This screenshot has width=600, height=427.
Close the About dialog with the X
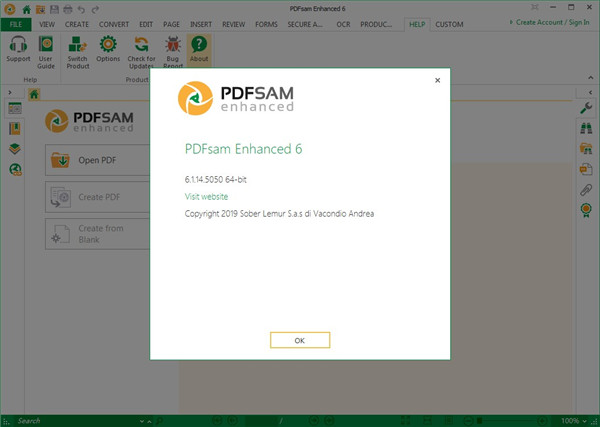(437, 80)
